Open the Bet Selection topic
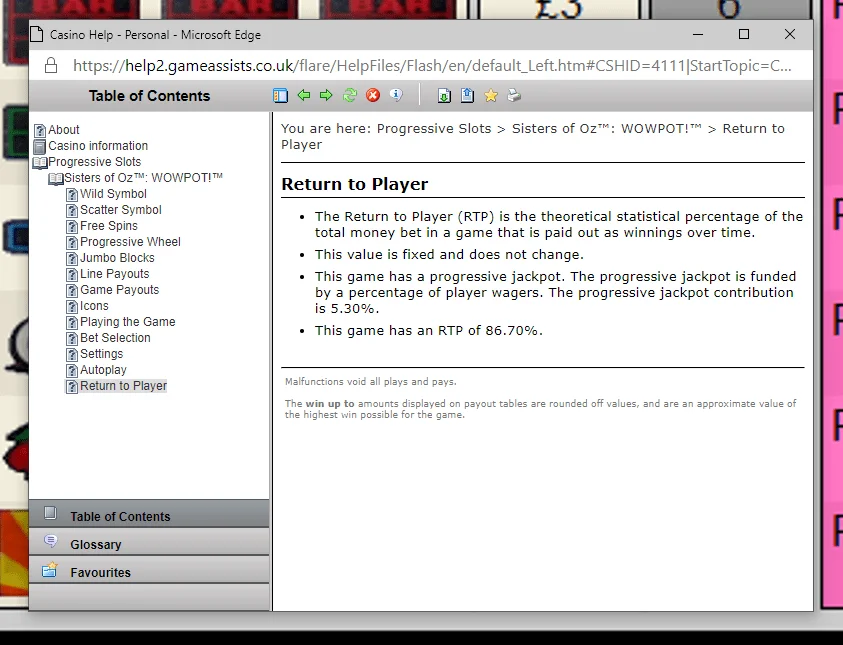Image resolution: width=843 pixels, height=645 pixels. (116, 338)
